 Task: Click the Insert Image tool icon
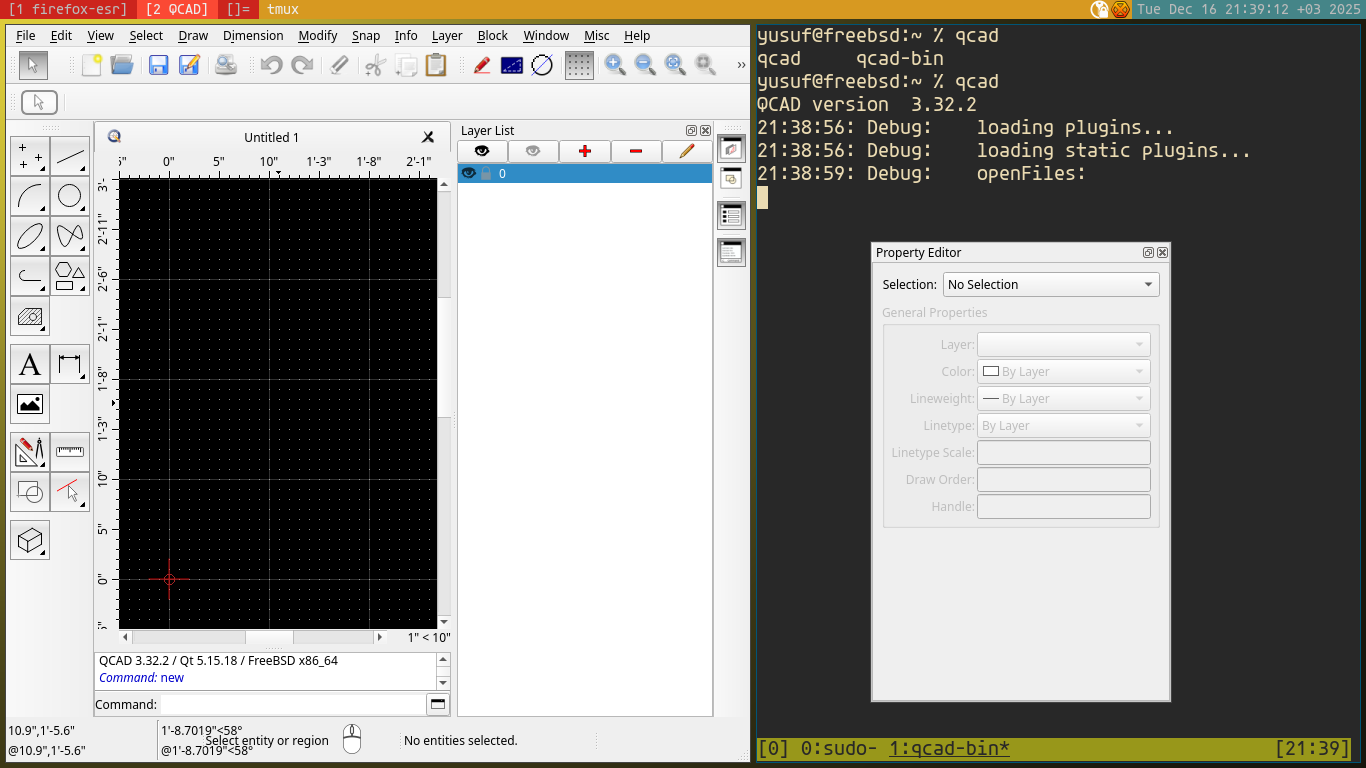coord(29,405)
